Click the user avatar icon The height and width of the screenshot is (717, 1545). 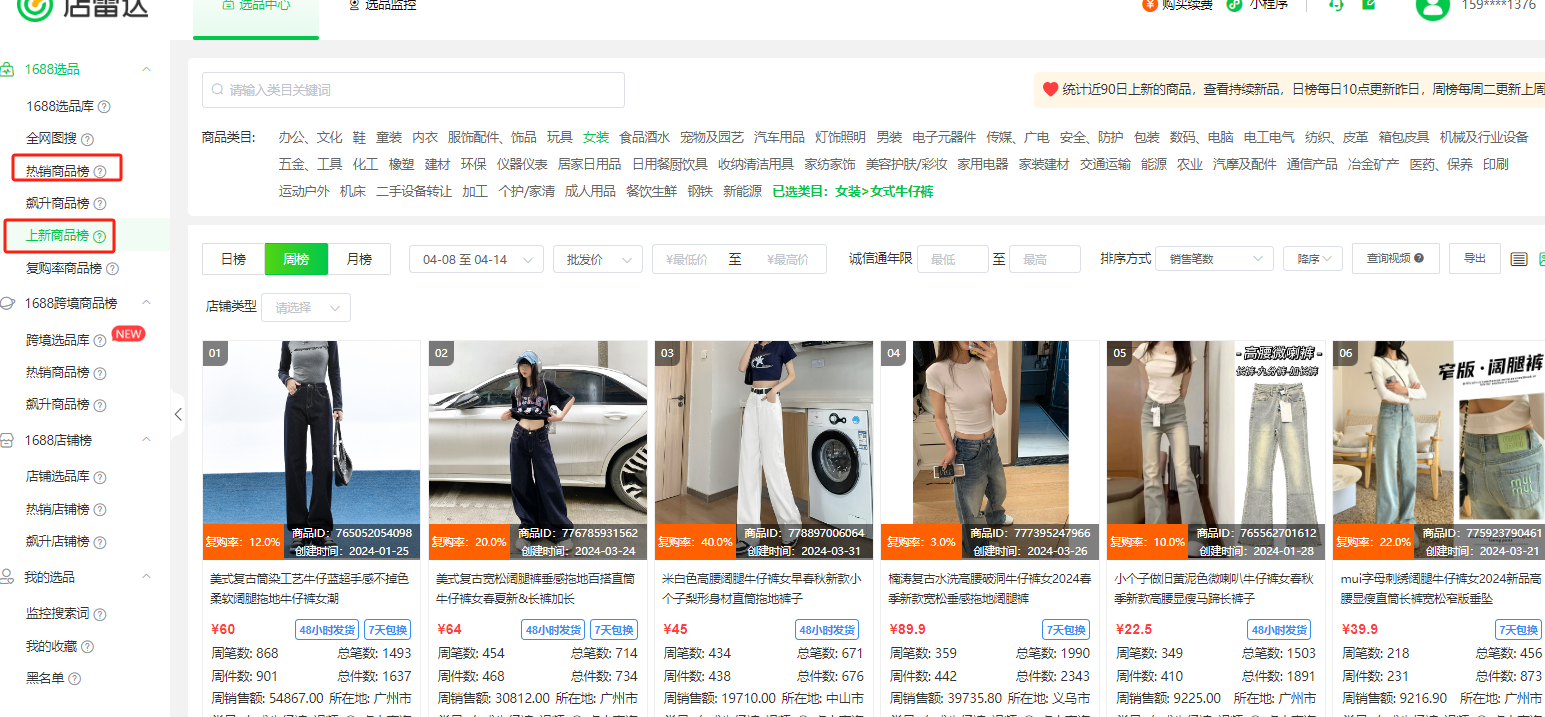(x=1432, y=6)
